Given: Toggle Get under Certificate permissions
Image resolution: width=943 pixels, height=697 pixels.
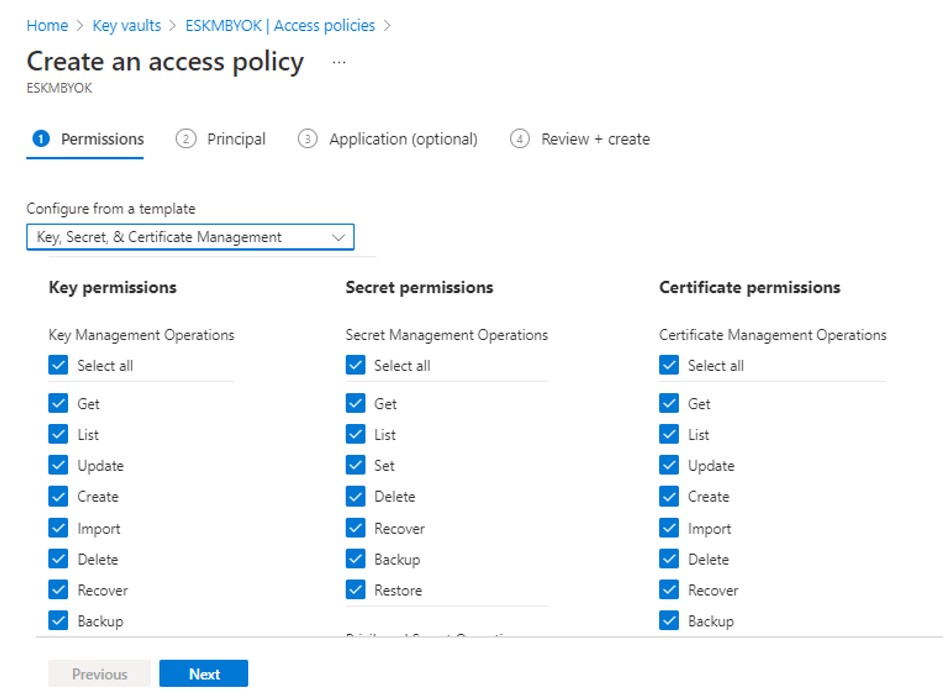Looking at the screenshot, I should pyautogui.click(x=669, y=403).
